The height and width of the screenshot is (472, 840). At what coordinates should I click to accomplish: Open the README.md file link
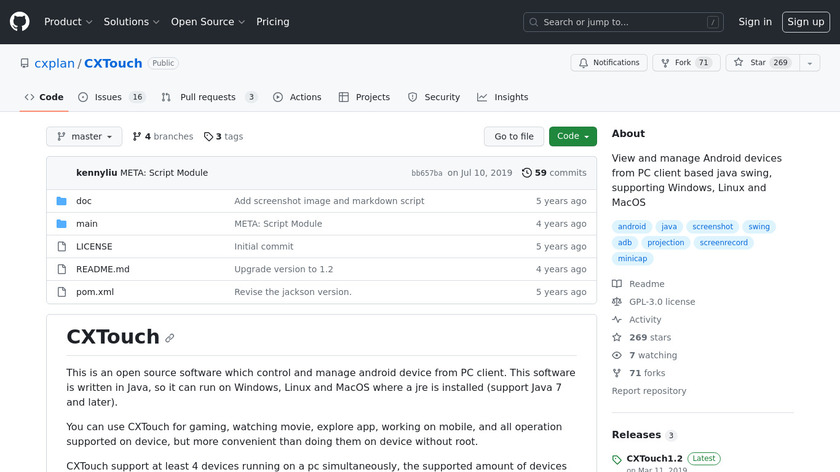point(102,269)
